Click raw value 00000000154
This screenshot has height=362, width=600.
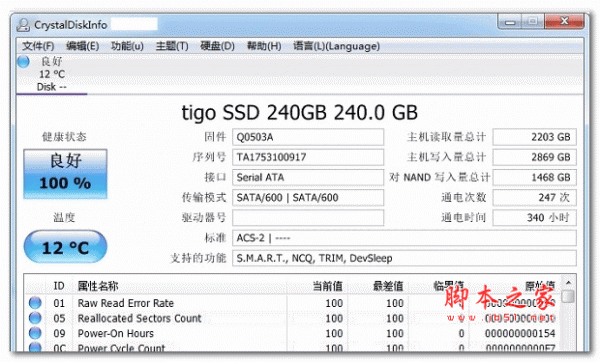tap(520, 334)
